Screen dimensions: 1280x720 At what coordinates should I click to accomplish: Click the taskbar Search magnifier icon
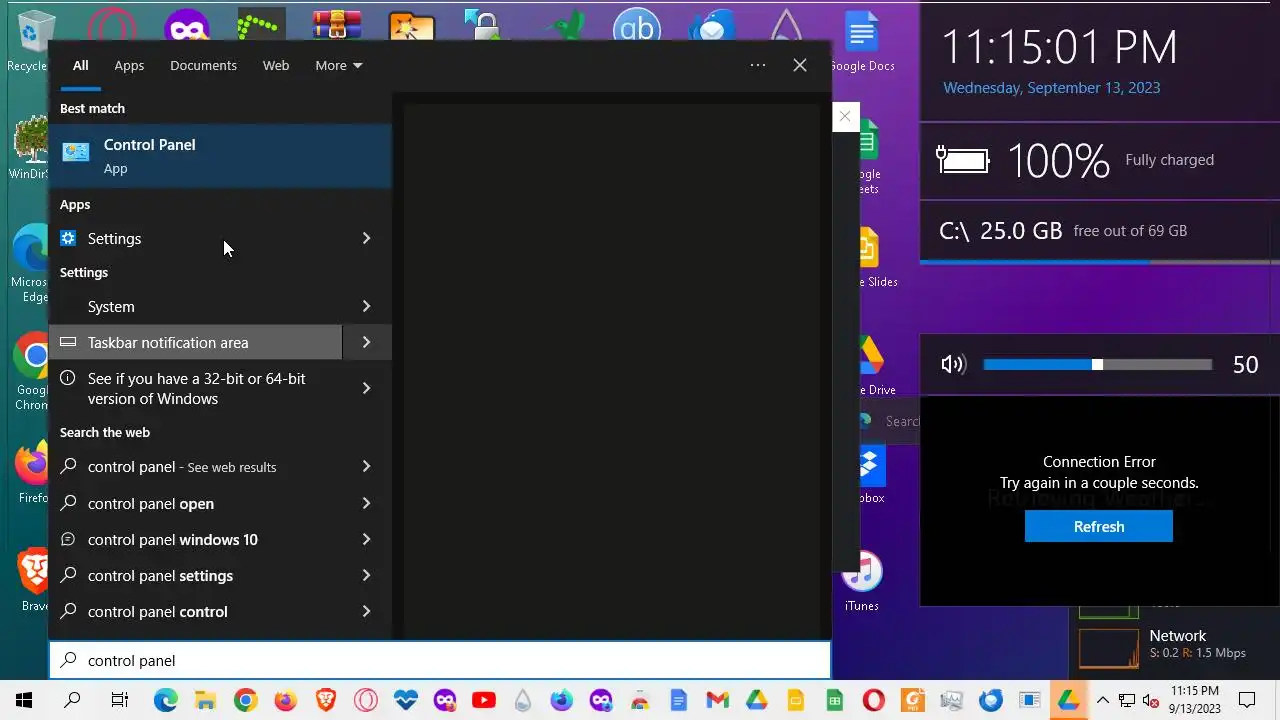72,700
